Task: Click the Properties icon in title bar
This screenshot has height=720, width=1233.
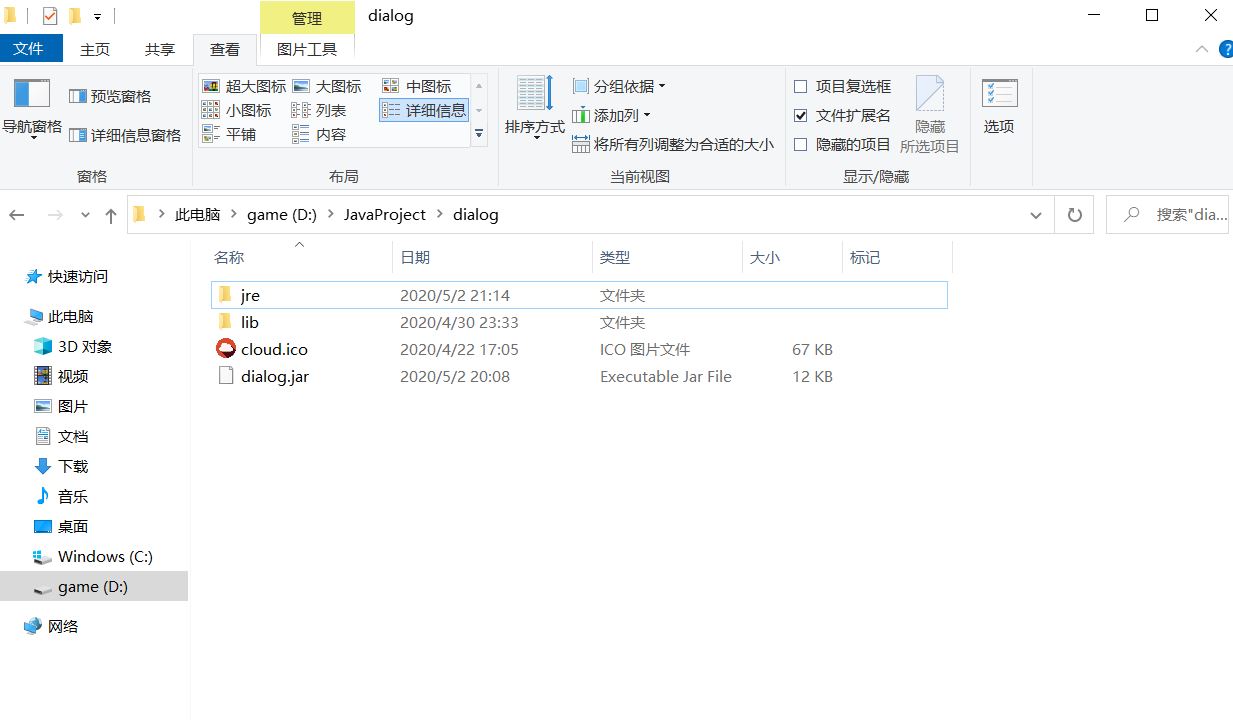Action: point(50,16)
